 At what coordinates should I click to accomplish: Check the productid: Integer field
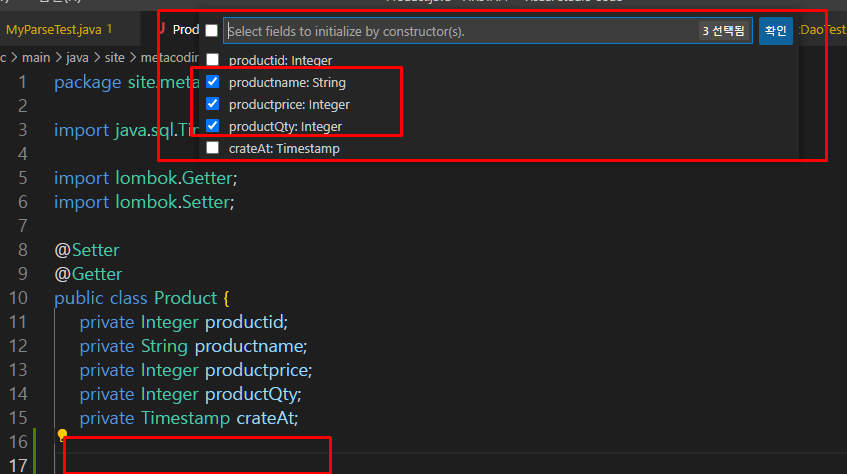pyautogui.click(x=212, y=59)
